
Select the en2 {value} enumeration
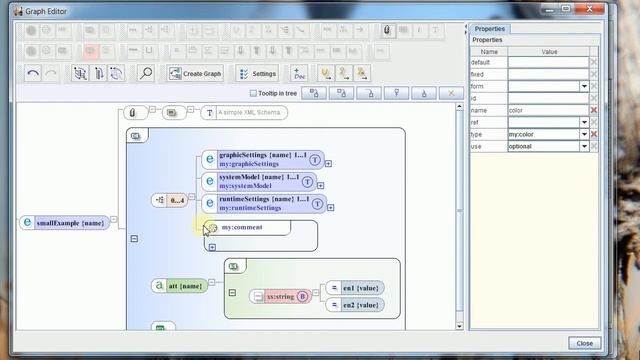click(355, 305)
